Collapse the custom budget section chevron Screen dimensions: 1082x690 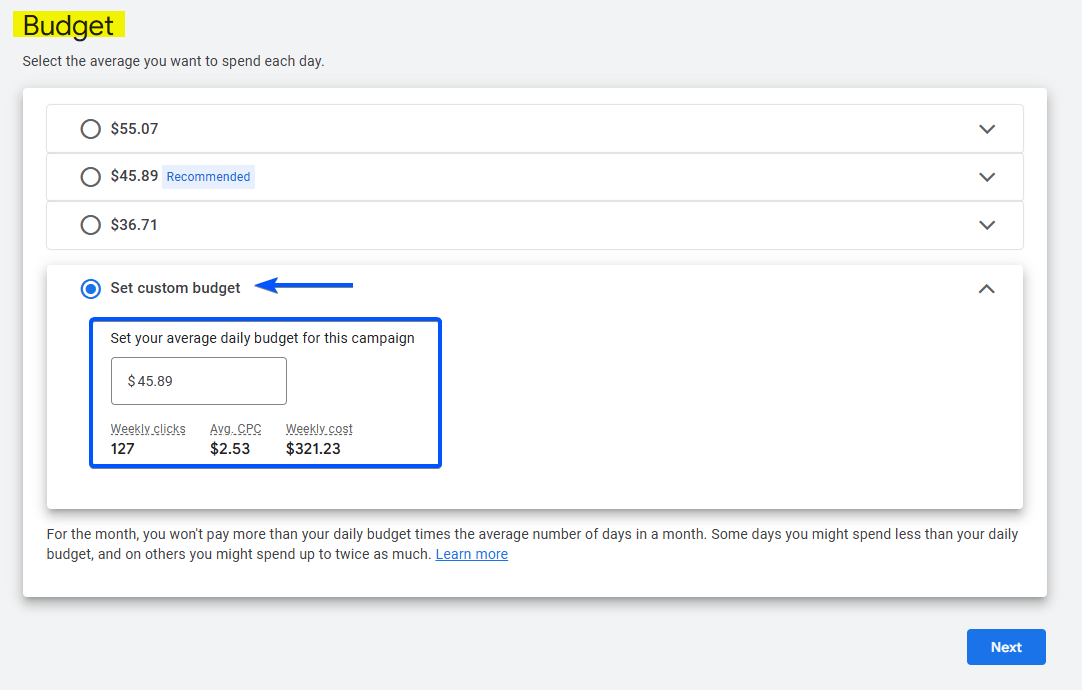(987, 289)
